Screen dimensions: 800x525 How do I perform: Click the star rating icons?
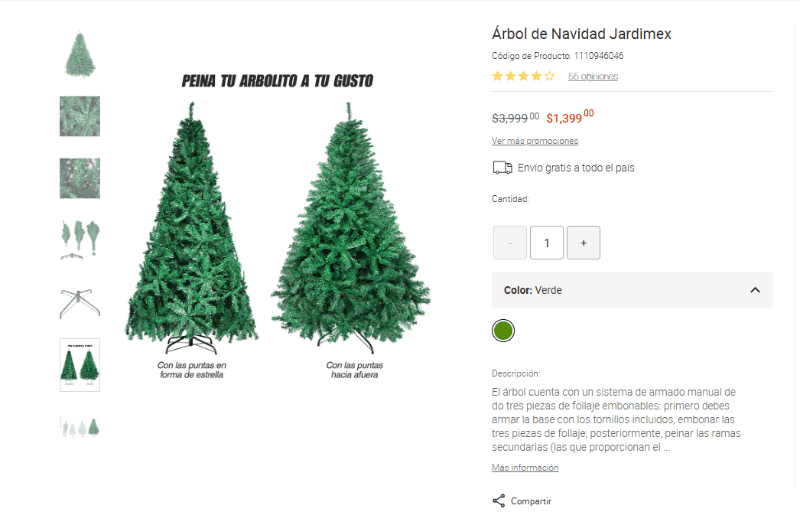coord(523,77)
